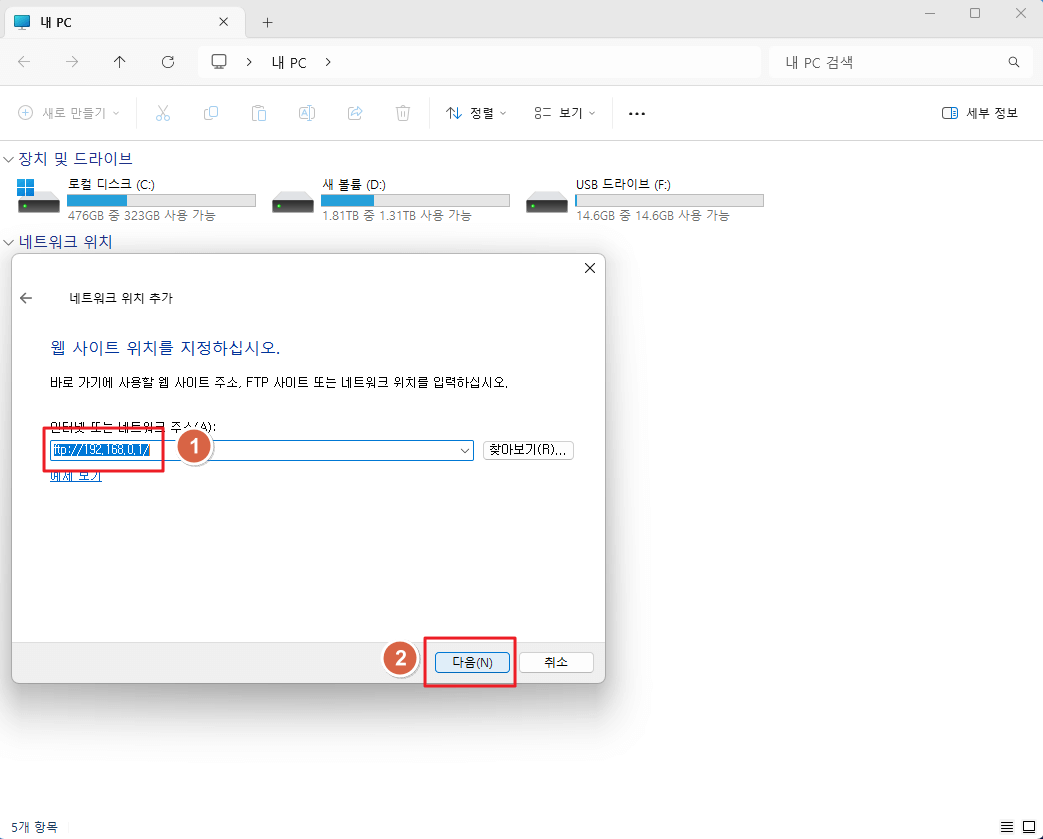This screenshot has height=839, width=1043.
Task: Collapse the 네트워크 위치 group
Action: pos(9,243)
